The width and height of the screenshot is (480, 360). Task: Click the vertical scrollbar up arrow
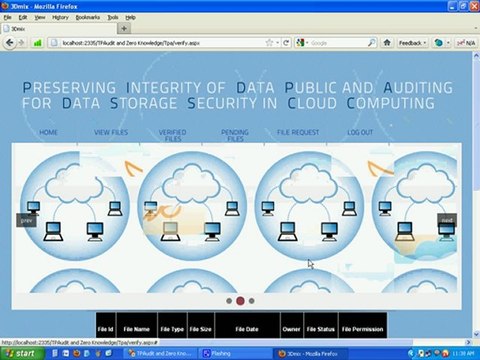(x=476, y=56)
